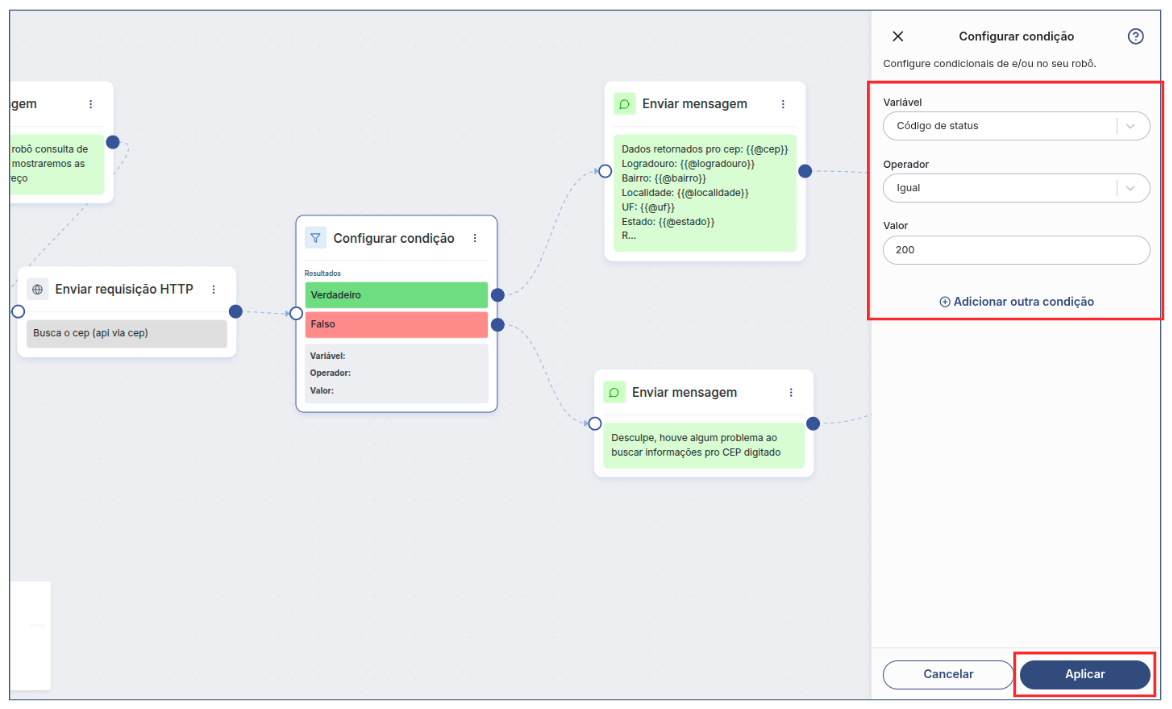Select the Verdadeiro result row
Viewport: 1172px width, 709px height.
(x=396, y=295)
